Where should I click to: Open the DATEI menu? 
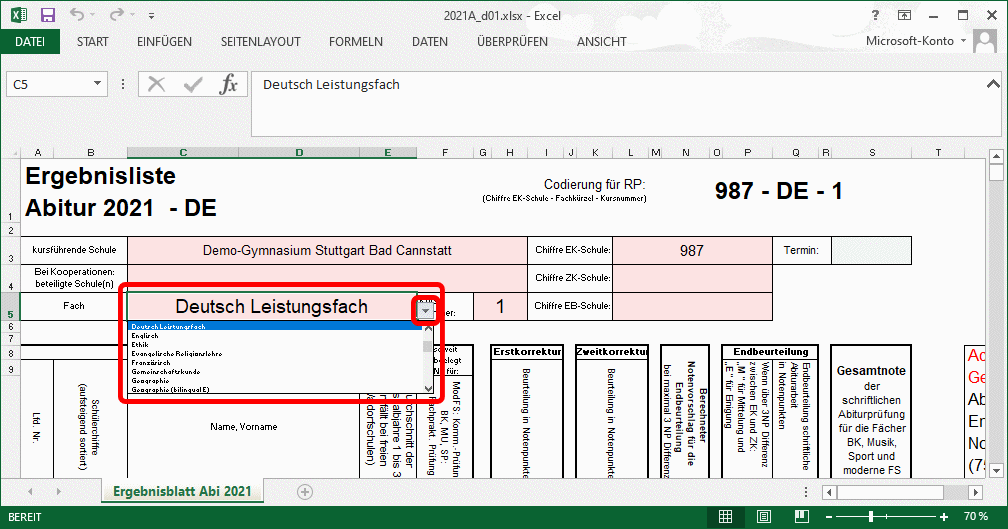[30, 42]
